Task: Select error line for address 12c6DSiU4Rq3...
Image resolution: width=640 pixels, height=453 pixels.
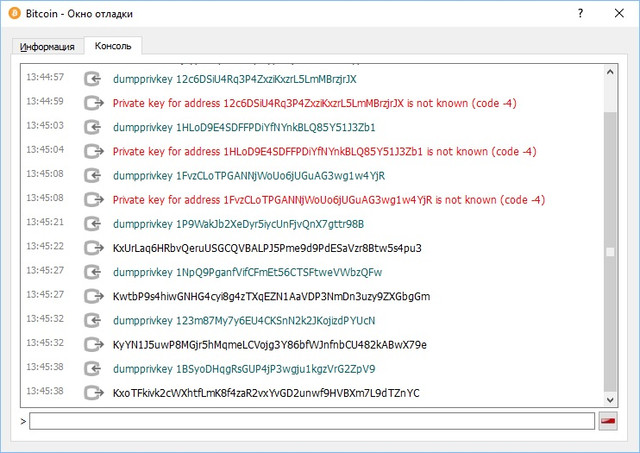Action: point(315,103)
